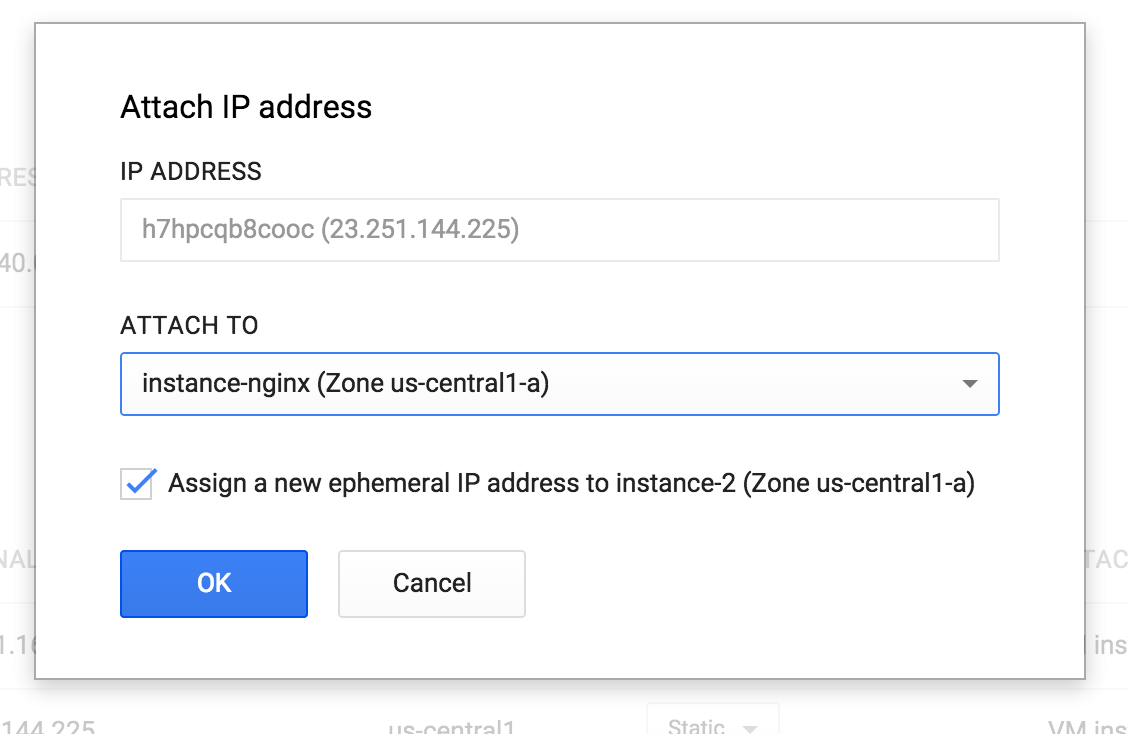Click the blue OK button

pyautogui.click(x=214, y=584)
